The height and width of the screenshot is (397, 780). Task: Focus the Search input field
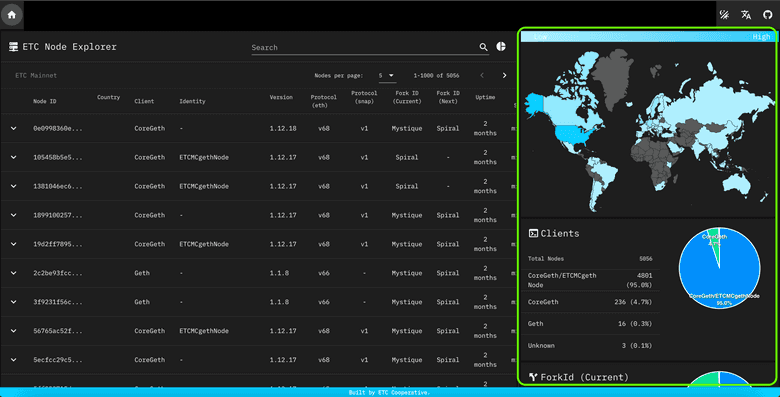[365, 48]
